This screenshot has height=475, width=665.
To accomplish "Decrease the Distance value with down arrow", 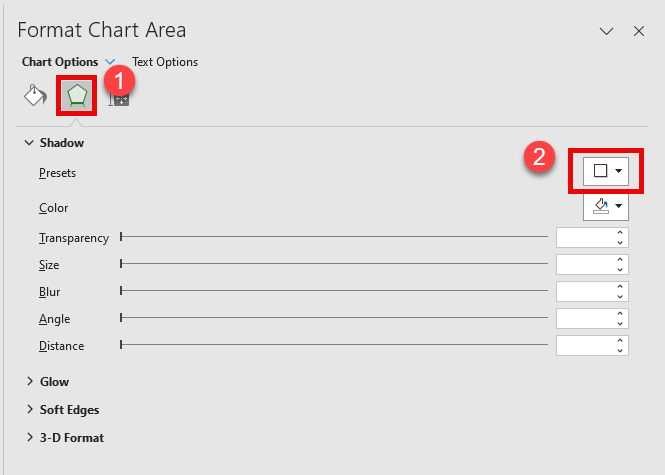I will pos(620,351).
